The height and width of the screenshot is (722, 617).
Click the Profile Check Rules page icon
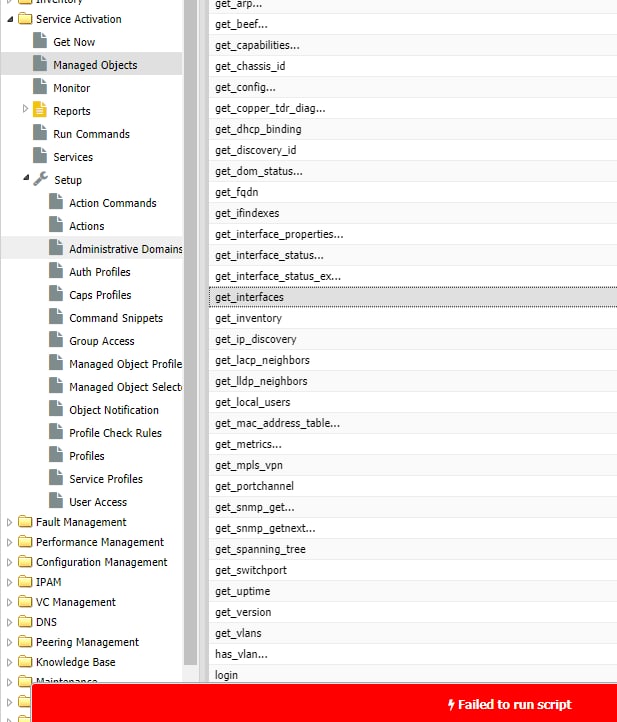tap(56, 432)
